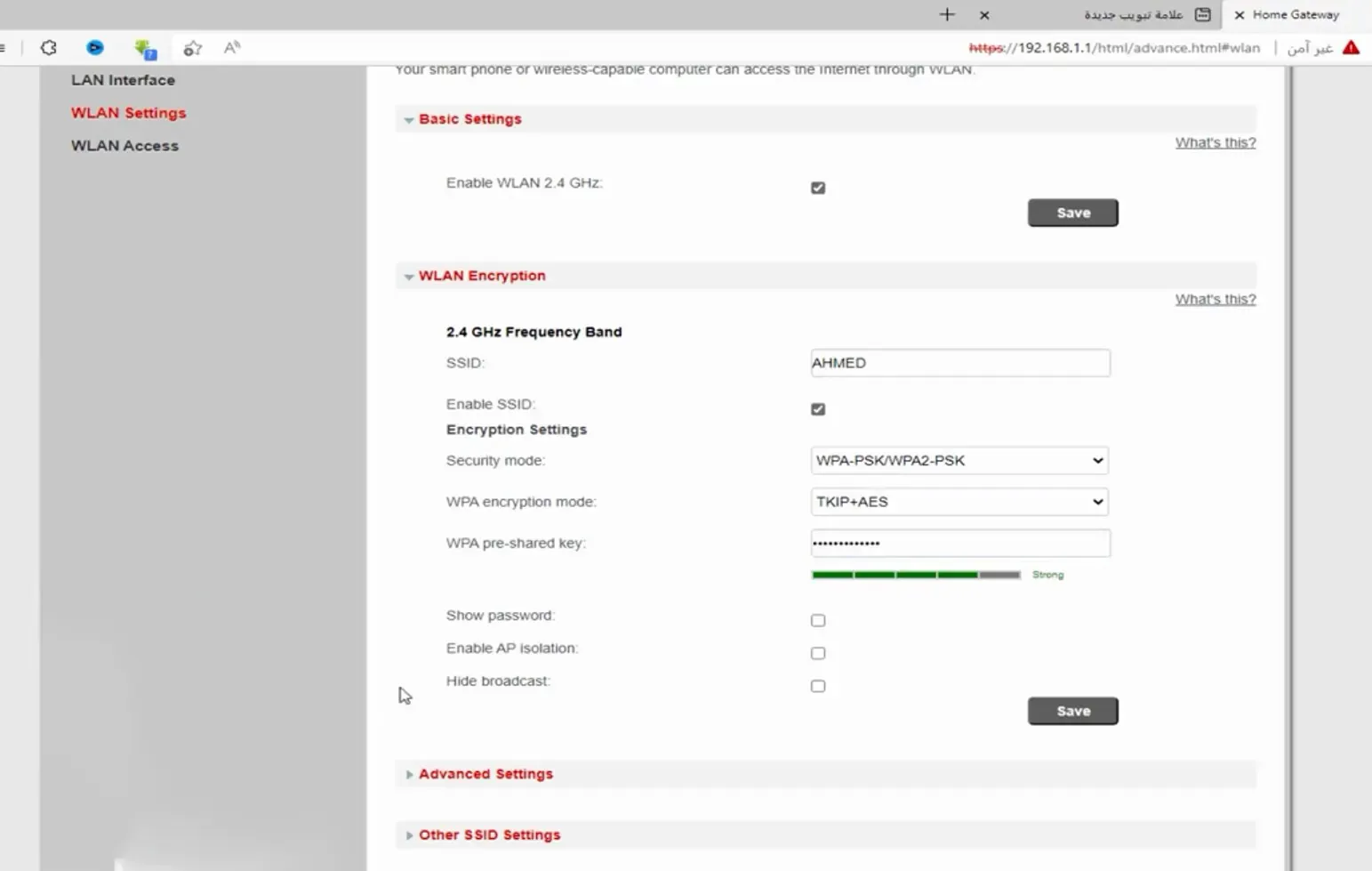The image size is (1372, 871).
Task: Click the 'Enable SSID:' label
Action: [x=491, y=404]
